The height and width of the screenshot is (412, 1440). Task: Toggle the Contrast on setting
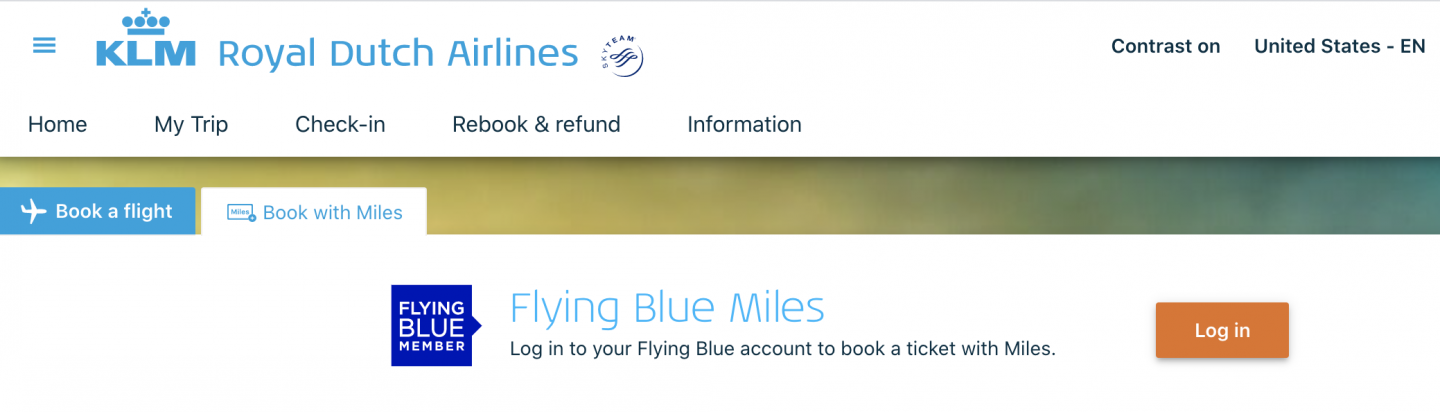pos(1165,46)
